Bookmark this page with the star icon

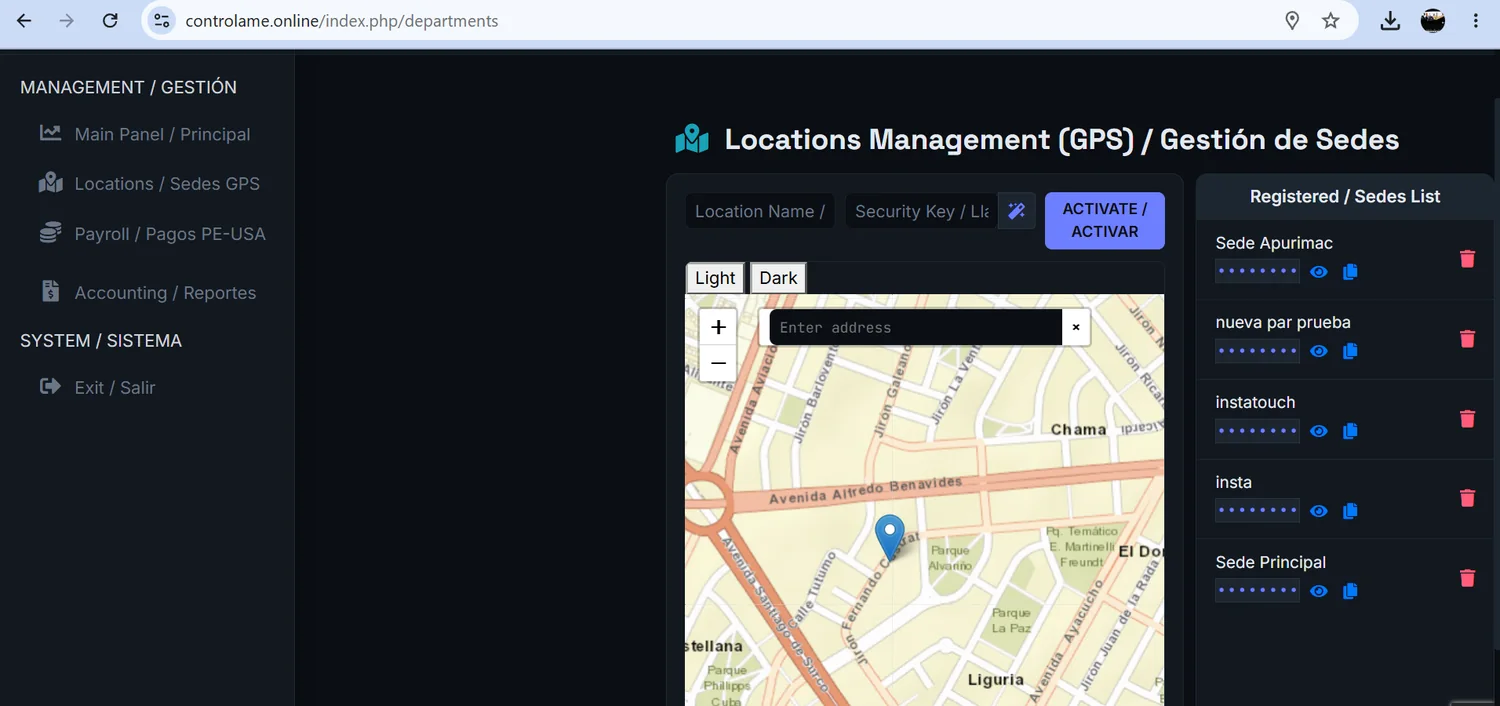pos(1330,20)
